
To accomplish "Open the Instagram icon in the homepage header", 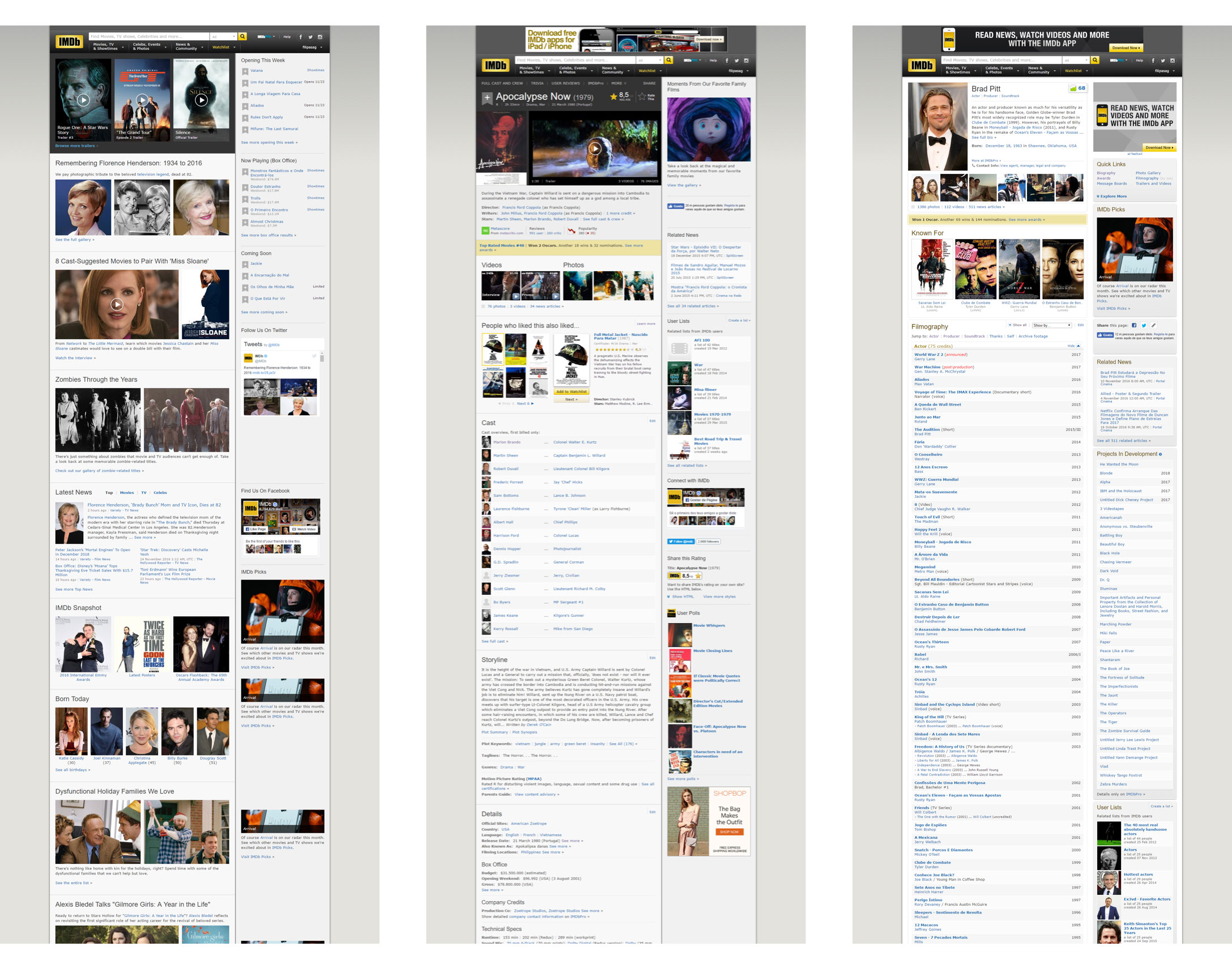I will tap(320, 37).
